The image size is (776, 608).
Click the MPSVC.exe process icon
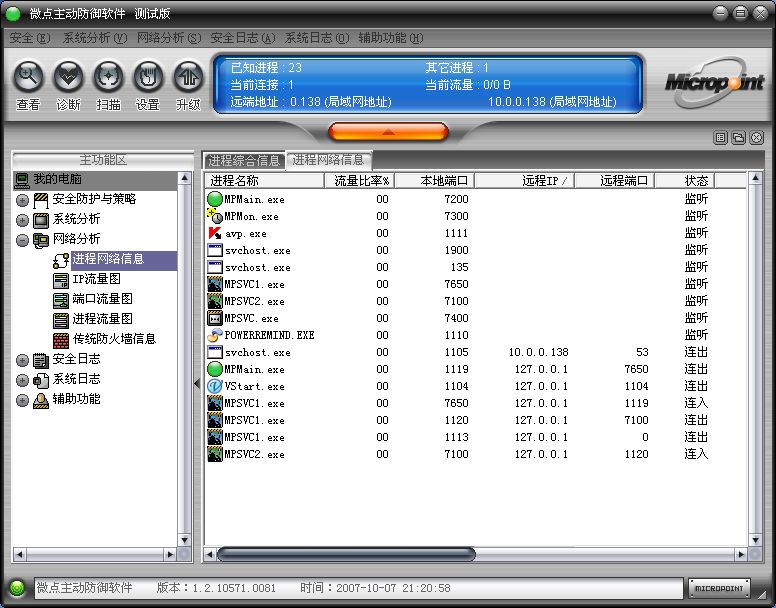click(215, 318)
